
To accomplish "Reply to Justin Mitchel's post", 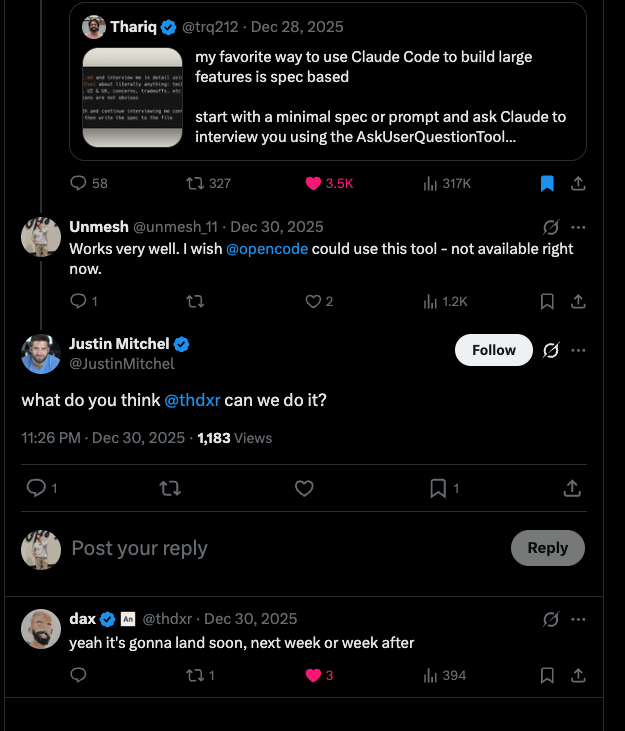I will pos(36,488).
